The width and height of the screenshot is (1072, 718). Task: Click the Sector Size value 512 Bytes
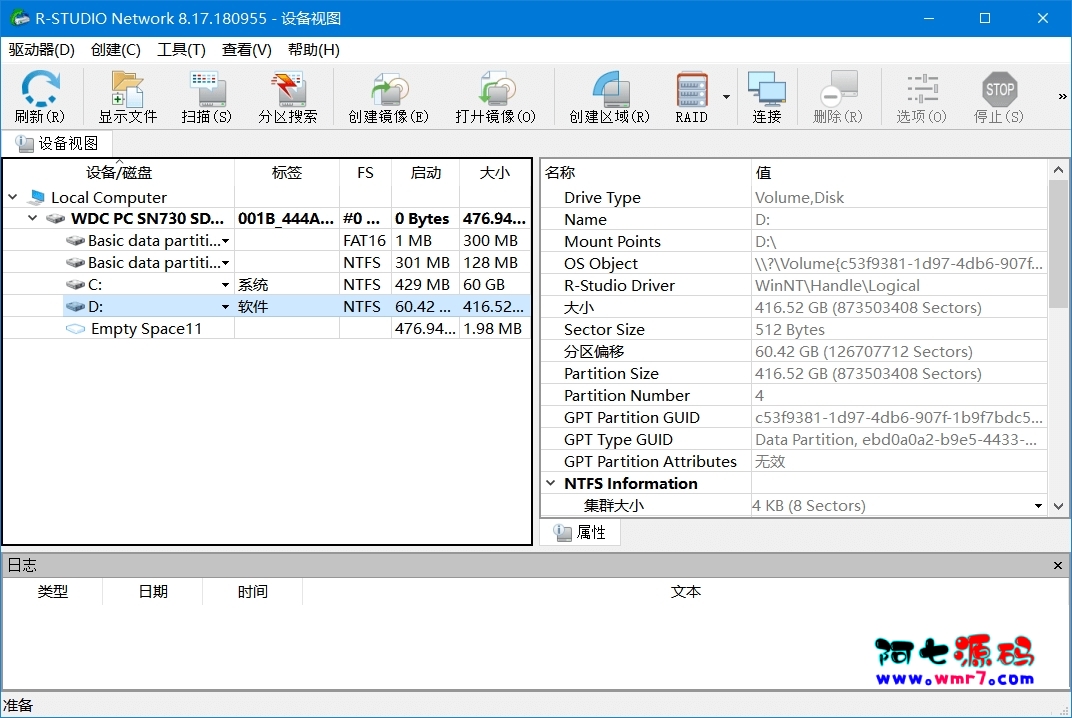[790, 330]
